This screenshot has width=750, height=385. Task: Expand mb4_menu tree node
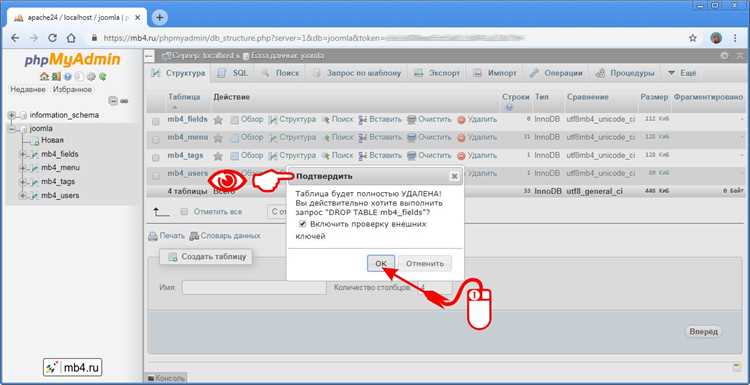click(22, 168)
